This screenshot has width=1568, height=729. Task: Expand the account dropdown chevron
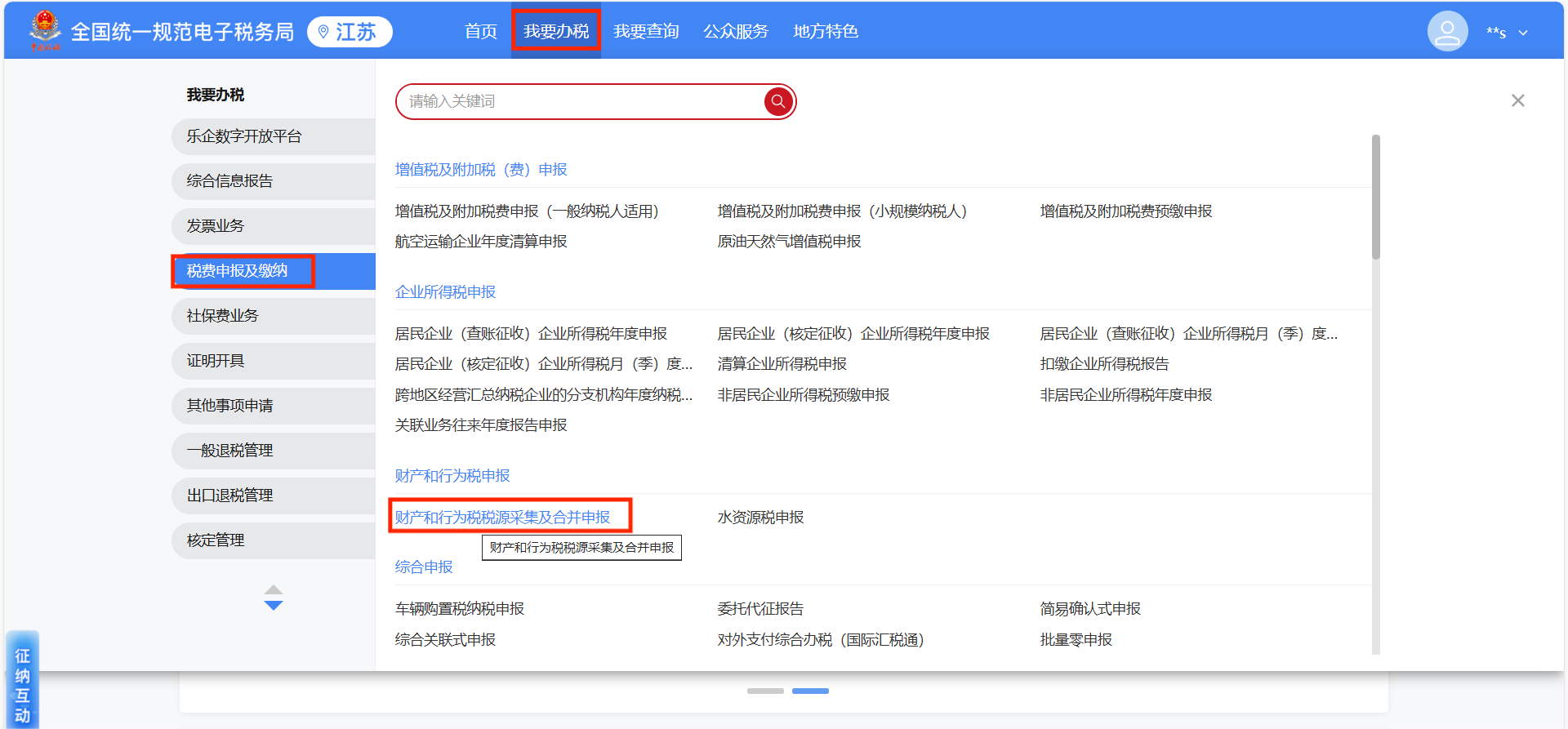pyautogui.click(x=1523, y=33)
